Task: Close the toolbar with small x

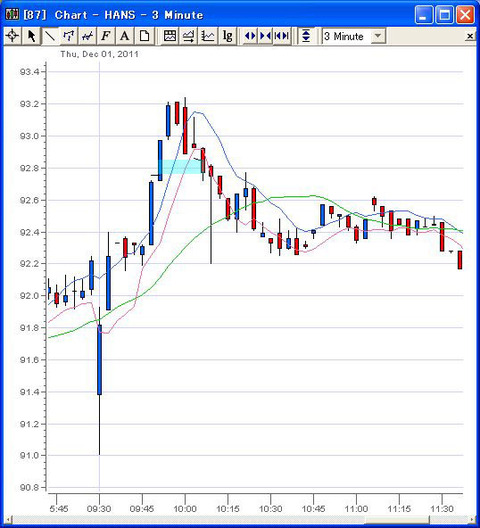Action: (470, 36)
